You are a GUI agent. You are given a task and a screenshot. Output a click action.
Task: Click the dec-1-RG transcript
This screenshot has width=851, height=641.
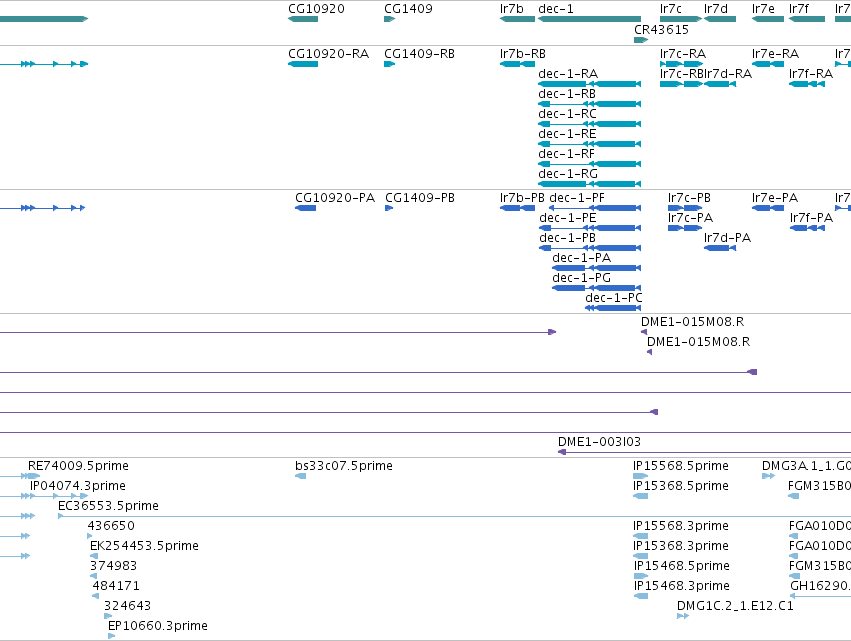pyautogui.click(x=589, y=184)
